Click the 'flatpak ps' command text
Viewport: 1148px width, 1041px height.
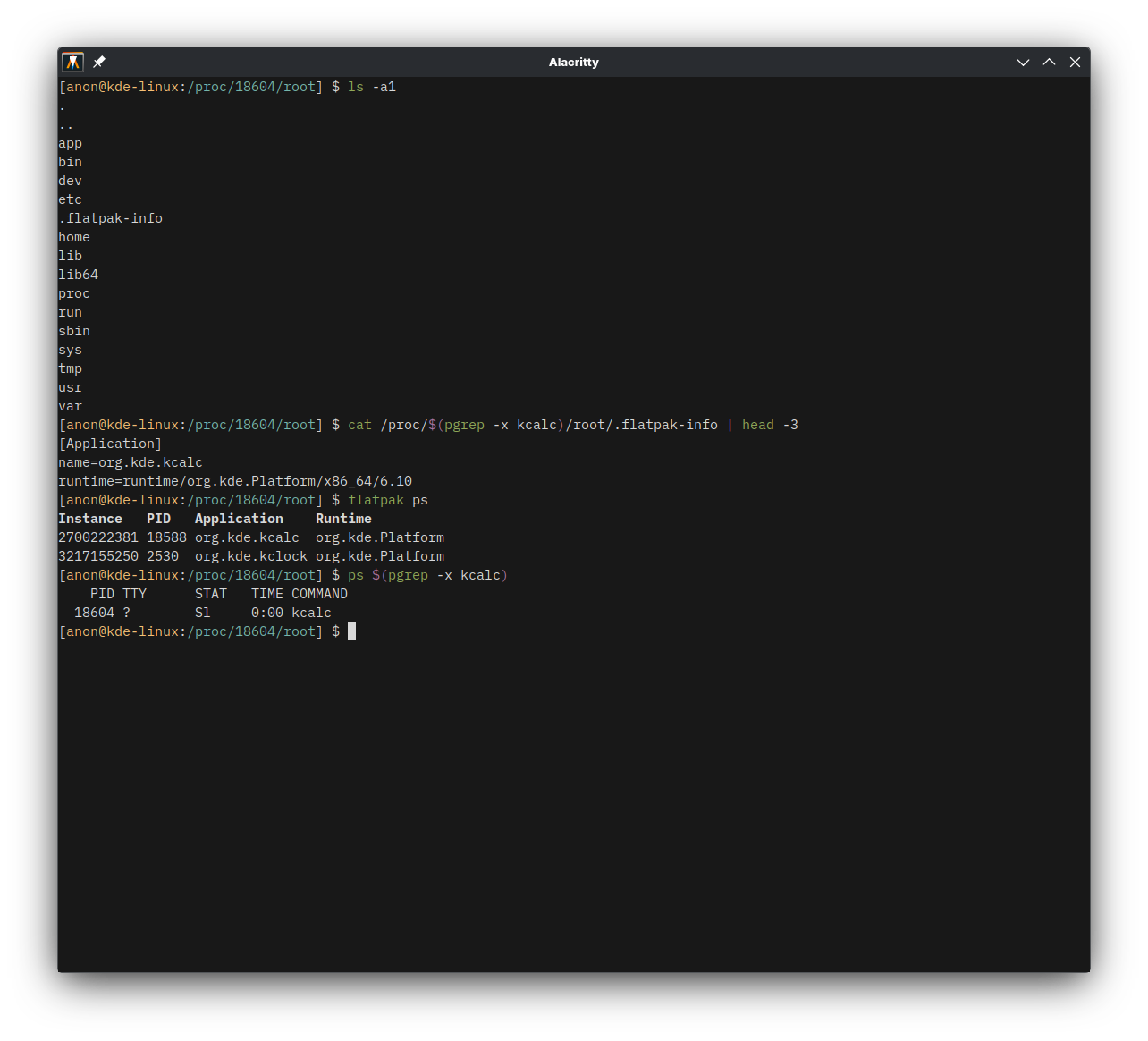coord(387,500)
